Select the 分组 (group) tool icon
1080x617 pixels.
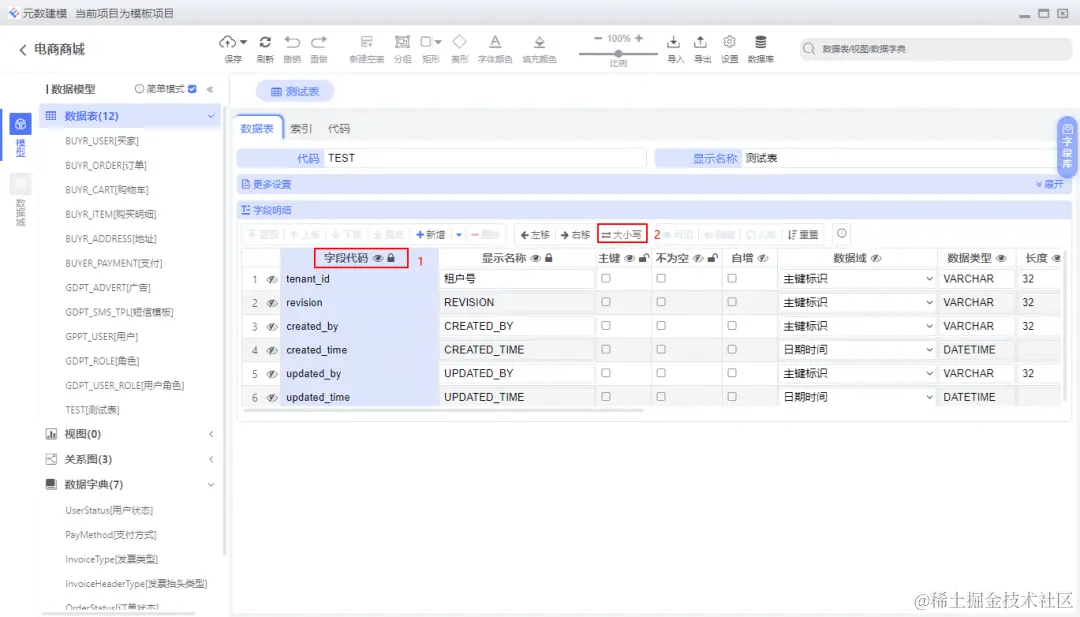(x=402, y=42)
